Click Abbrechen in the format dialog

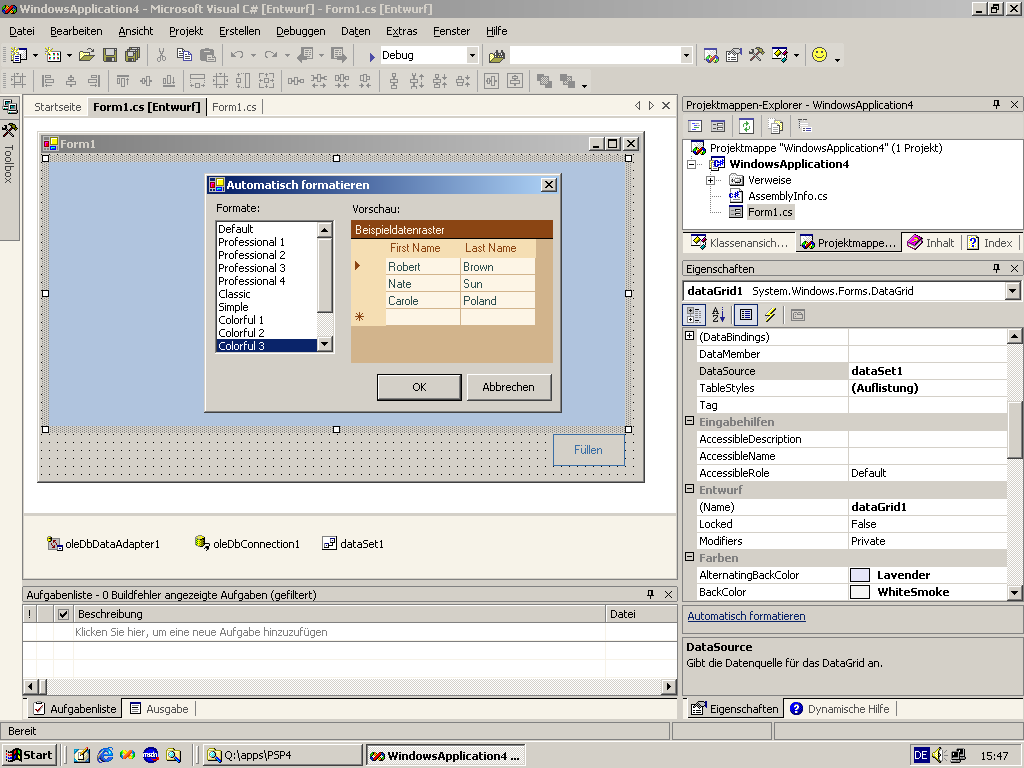coord(509,387)
